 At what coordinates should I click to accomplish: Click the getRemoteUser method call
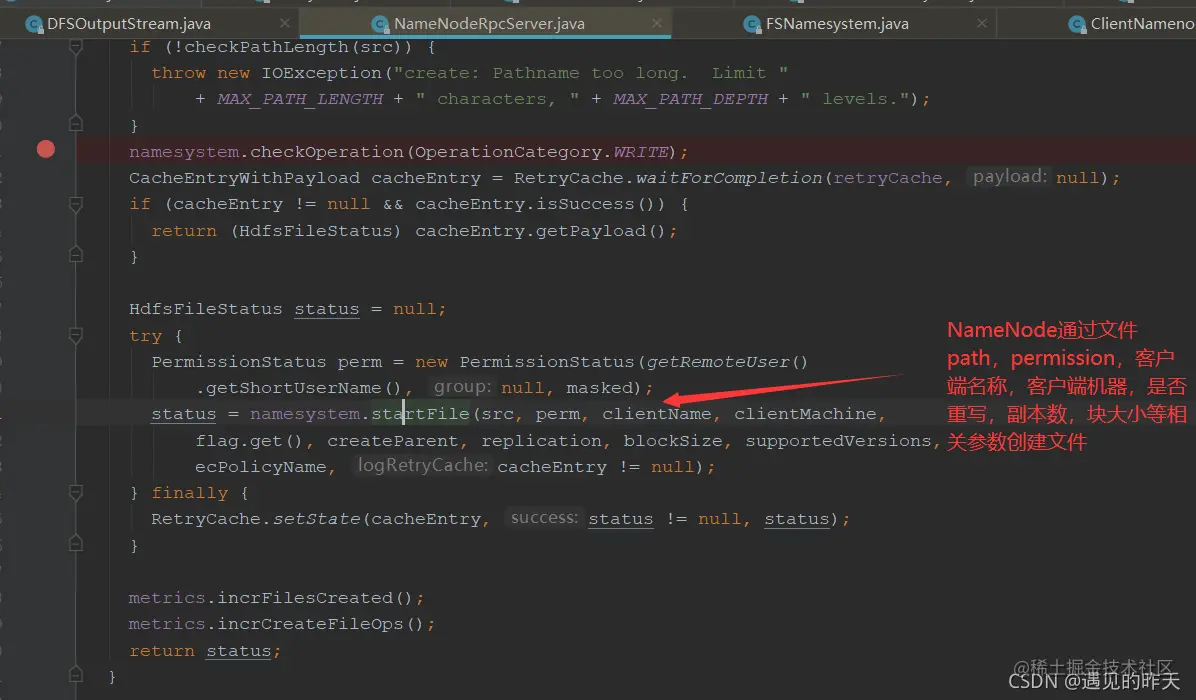pyautogui.click(x=718, y=362)
